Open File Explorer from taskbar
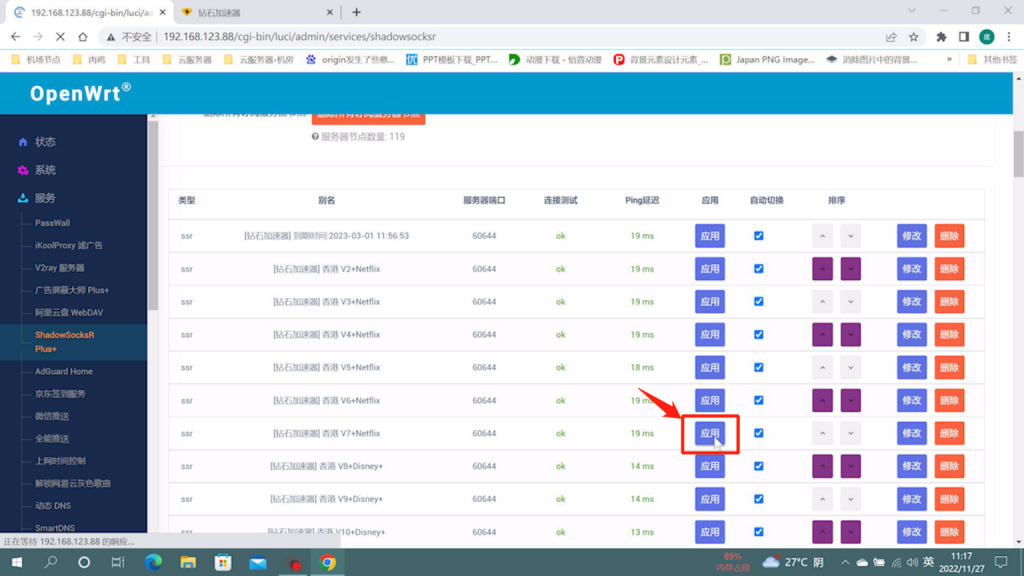Screen dimensions: 1024x576 pyautogui.click(x=188, y=562)
